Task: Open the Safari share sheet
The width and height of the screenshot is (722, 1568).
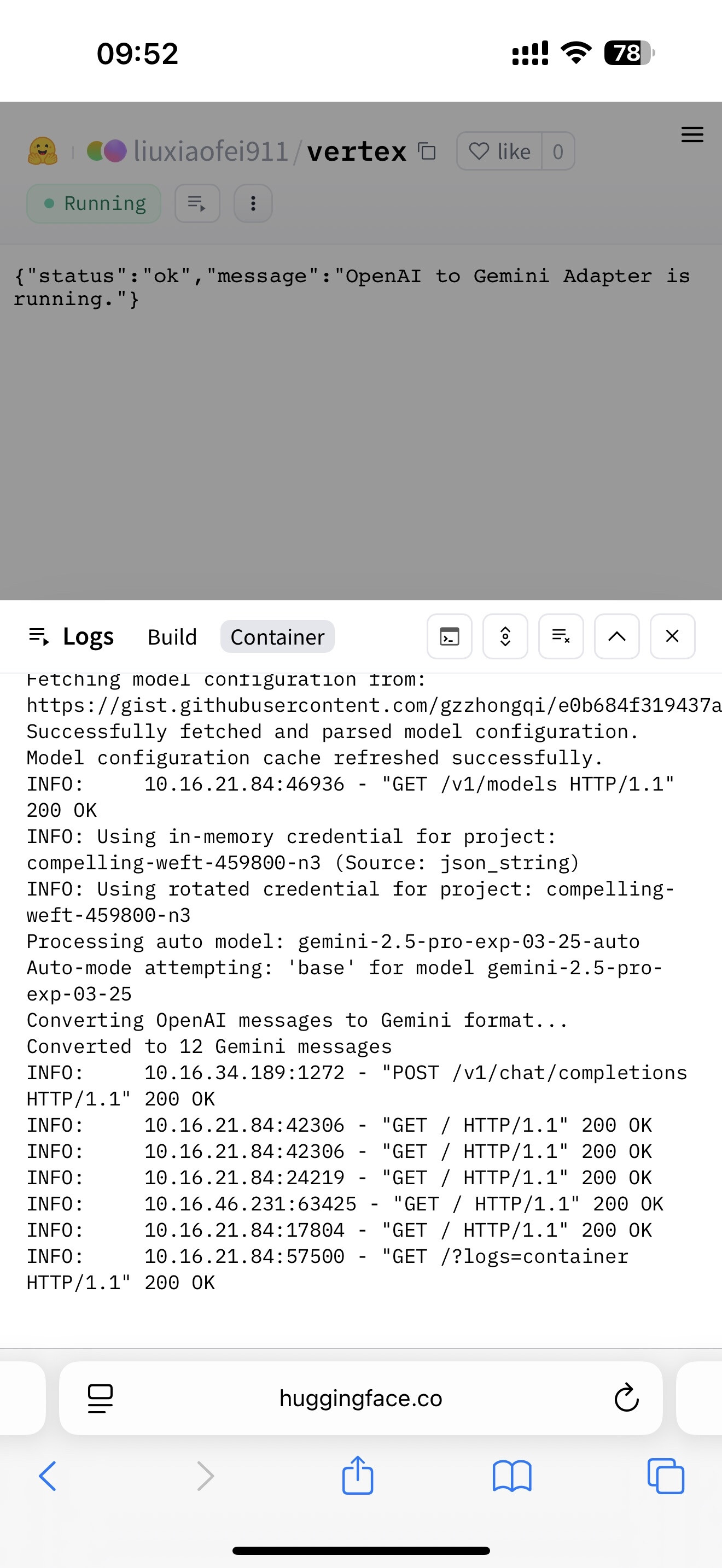Action: click(x=357, y=1476)
